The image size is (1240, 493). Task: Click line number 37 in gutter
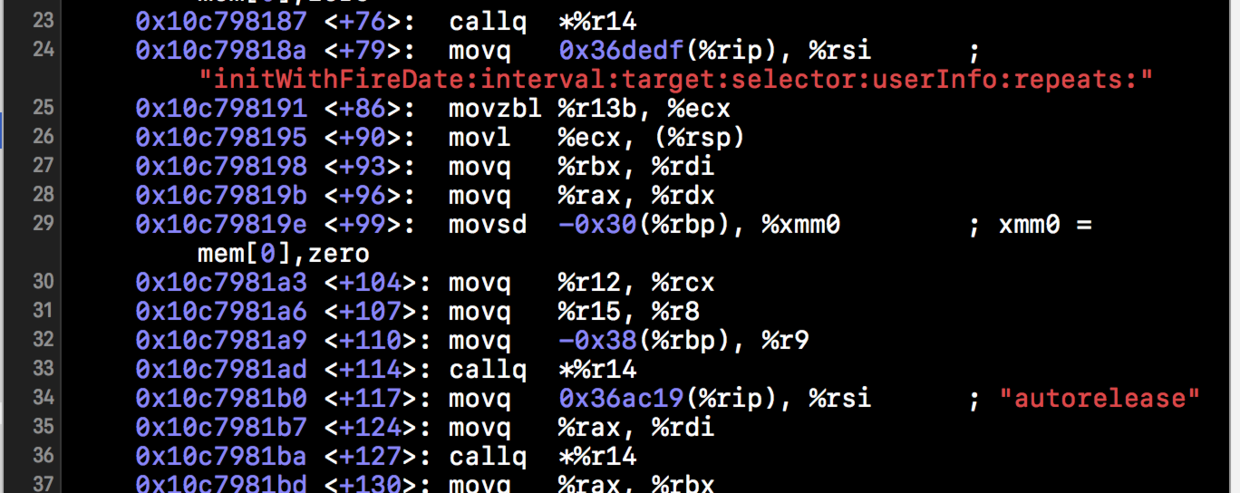(x=42, y=485)
